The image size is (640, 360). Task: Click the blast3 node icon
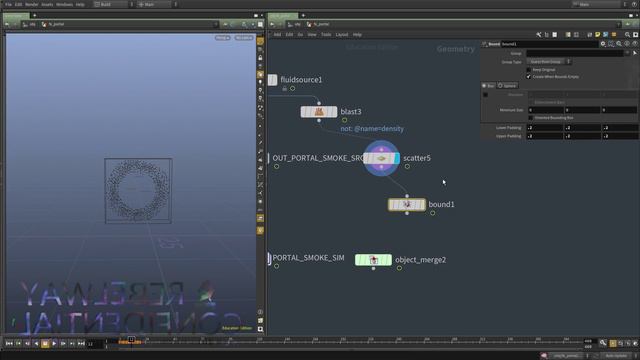tap(319, 111)
